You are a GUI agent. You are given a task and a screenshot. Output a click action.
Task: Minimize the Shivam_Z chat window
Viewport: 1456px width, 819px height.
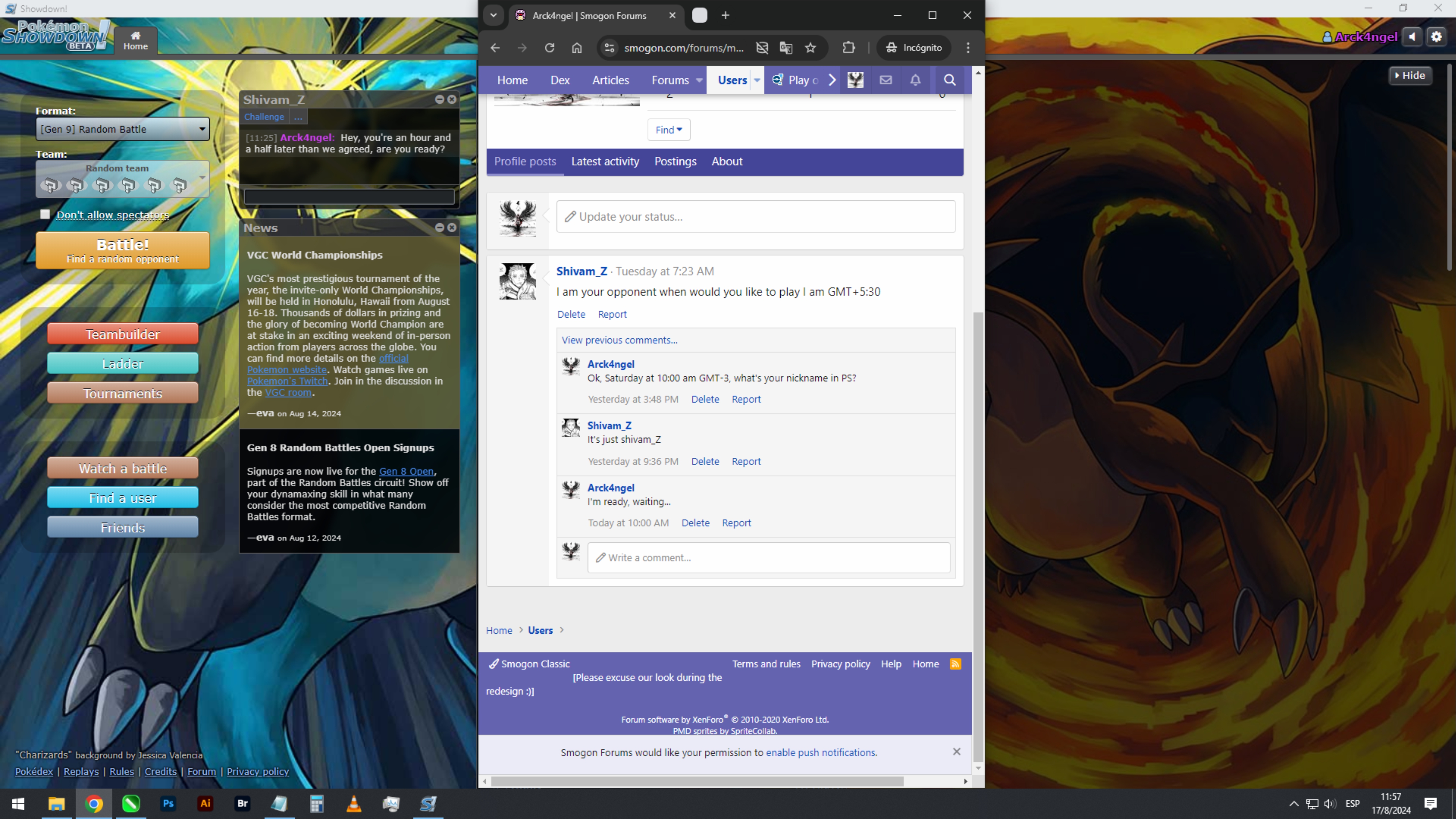[439, 99]
